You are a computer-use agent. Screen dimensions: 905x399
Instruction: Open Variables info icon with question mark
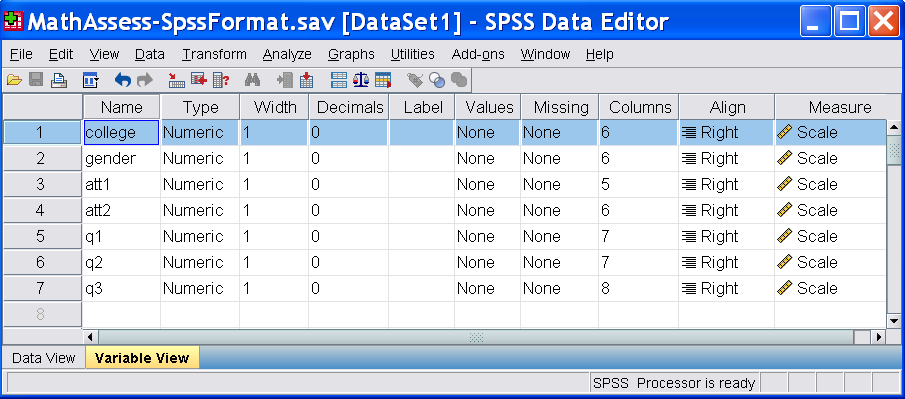pos(222,80)
